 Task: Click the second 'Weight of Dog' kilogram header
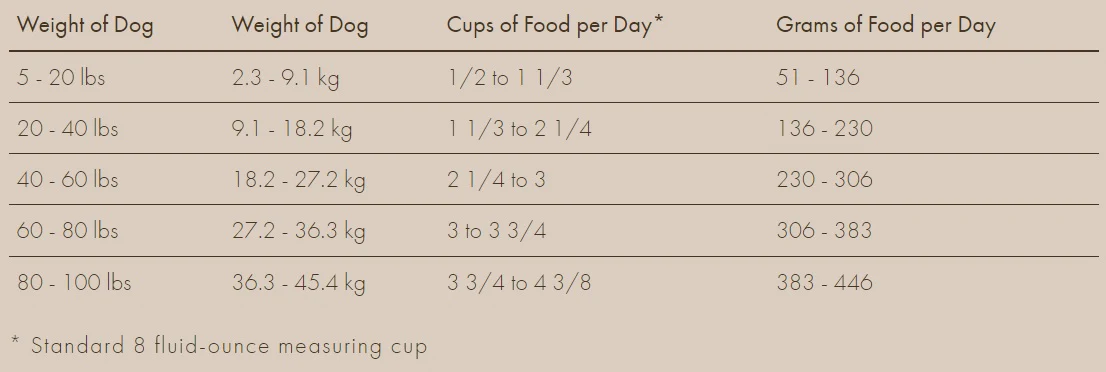[300, 25]
